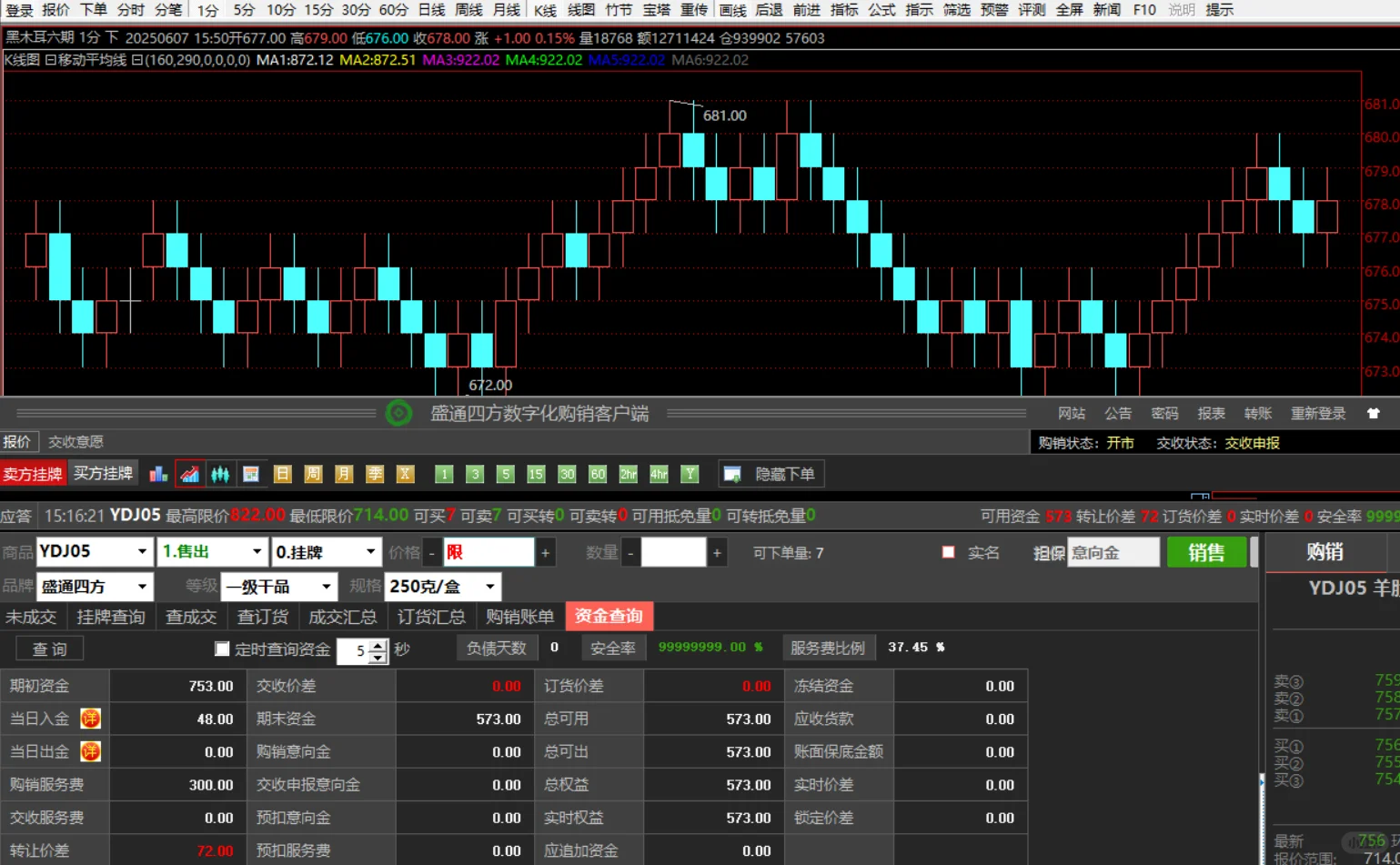Toggle the 实名 checkbox
This screenshot has width=1400, height=865.
pyautogui.click(x=948, y=552)
